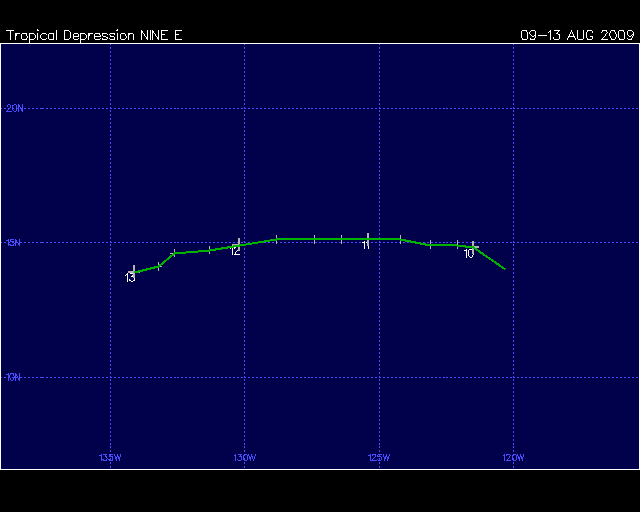
Task: Click the "09-13 AUG 2009" date text
Action: pos(577,35)
